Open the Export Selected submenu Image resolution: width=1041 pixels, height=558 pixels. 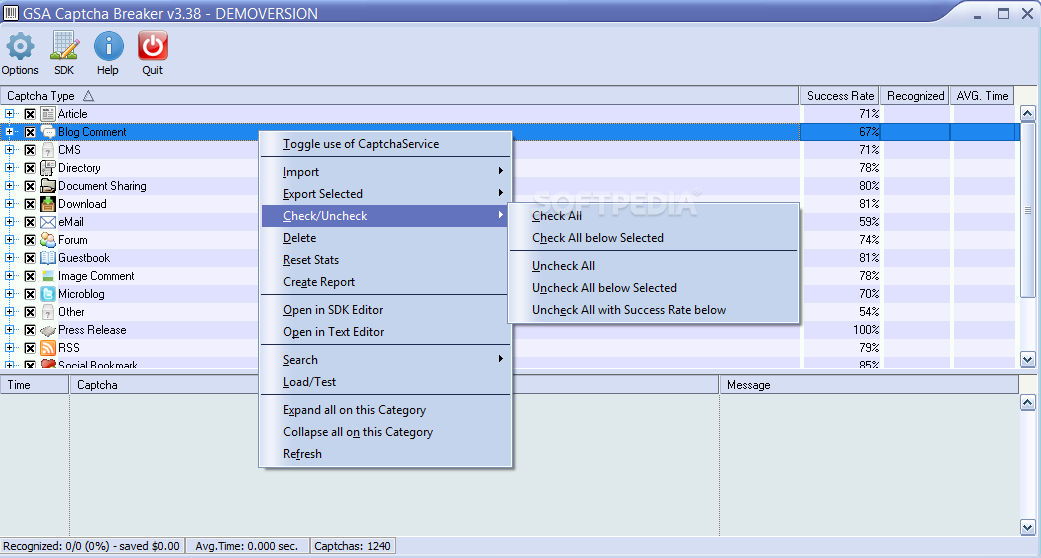click(385, 194)
